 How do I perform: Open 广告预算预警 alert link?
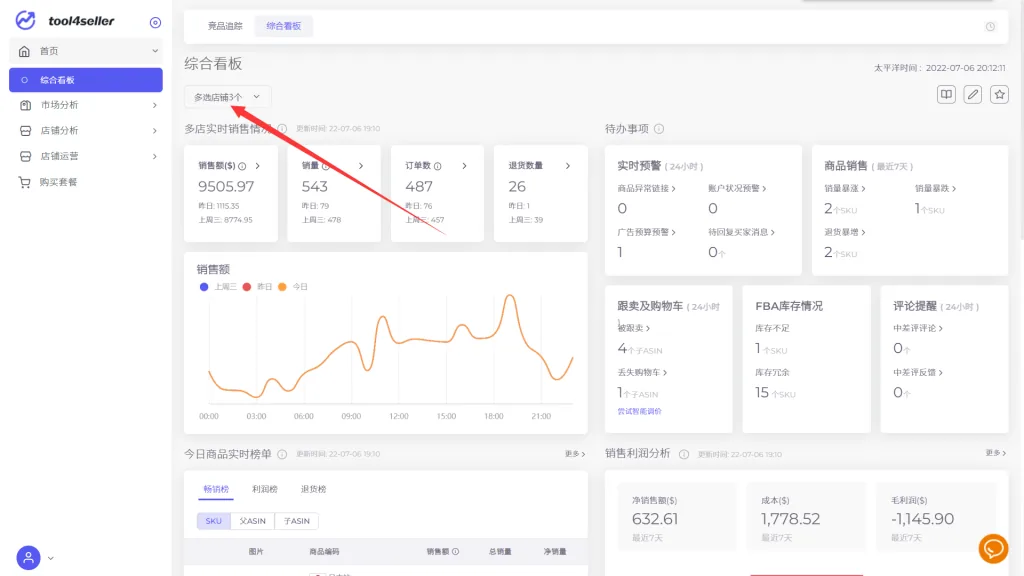tap(647, 232)
